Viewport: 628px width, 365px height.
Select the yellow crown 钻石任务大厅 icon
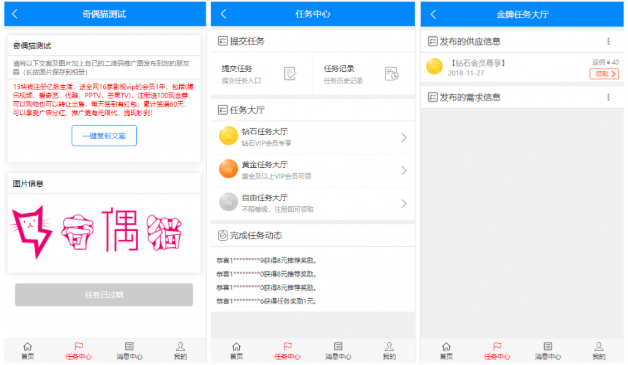tap(228, 136)
